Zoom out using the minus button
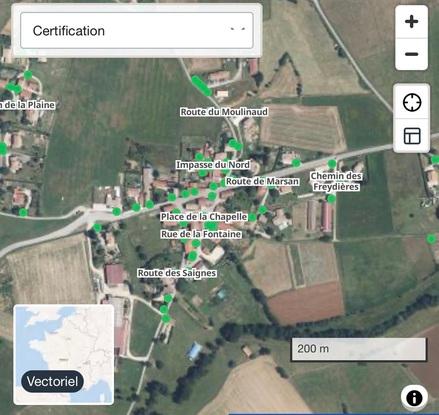Viewport: 439px width, 415px height. tap(411, 54)
